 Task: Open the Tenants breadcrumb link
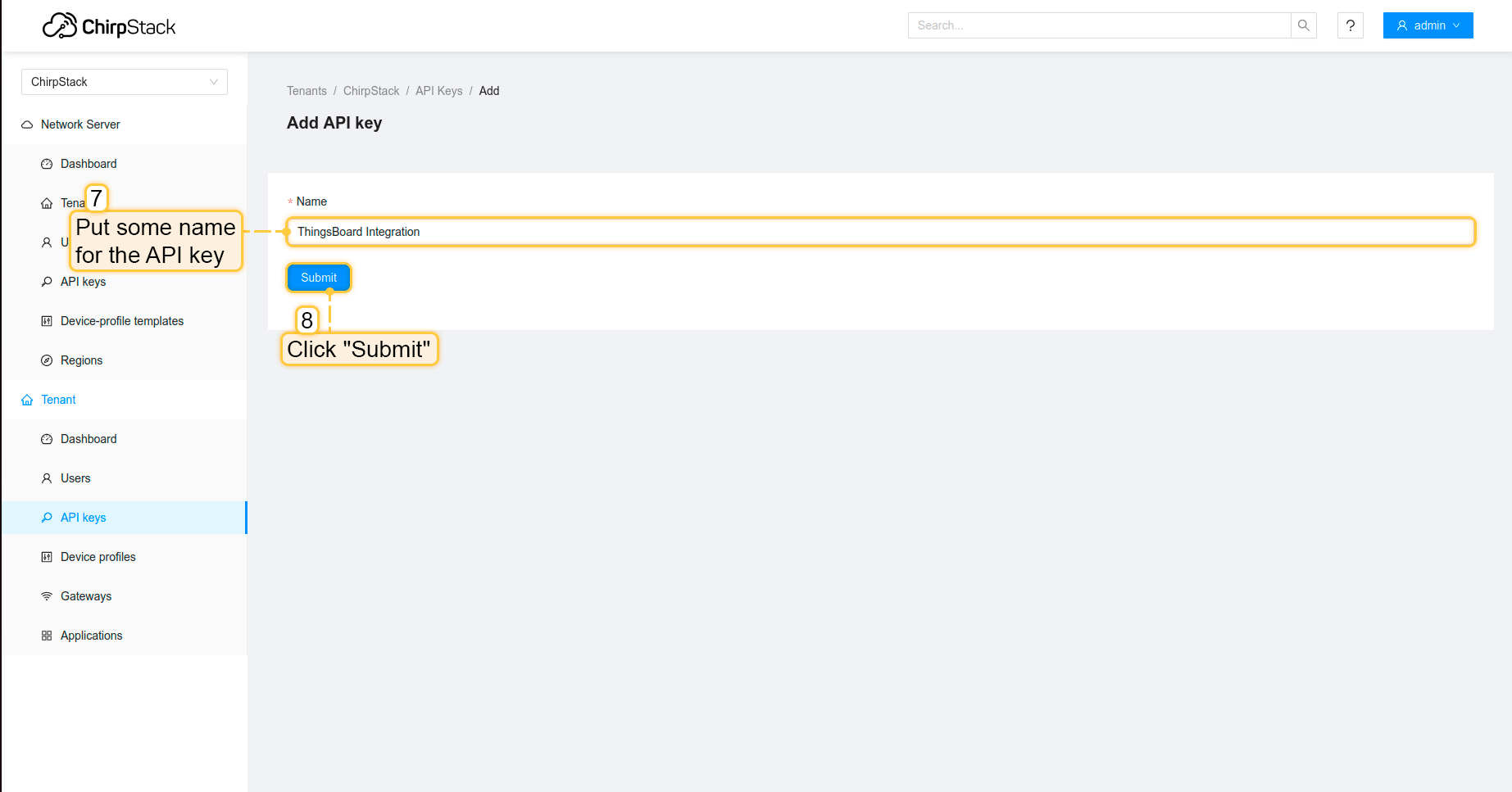click(x=306, y=91)
